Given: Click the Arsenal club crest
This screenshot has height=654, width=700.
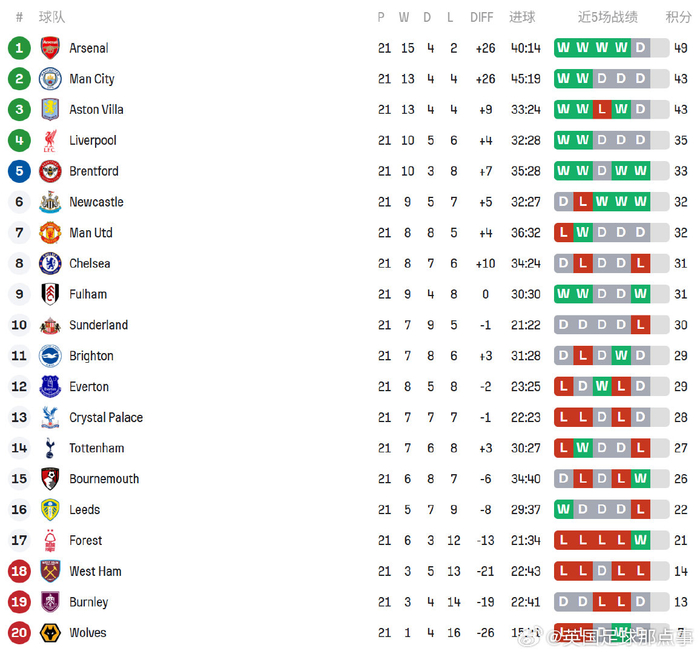Looking at the screenshot, I should (x=50, y=48).
